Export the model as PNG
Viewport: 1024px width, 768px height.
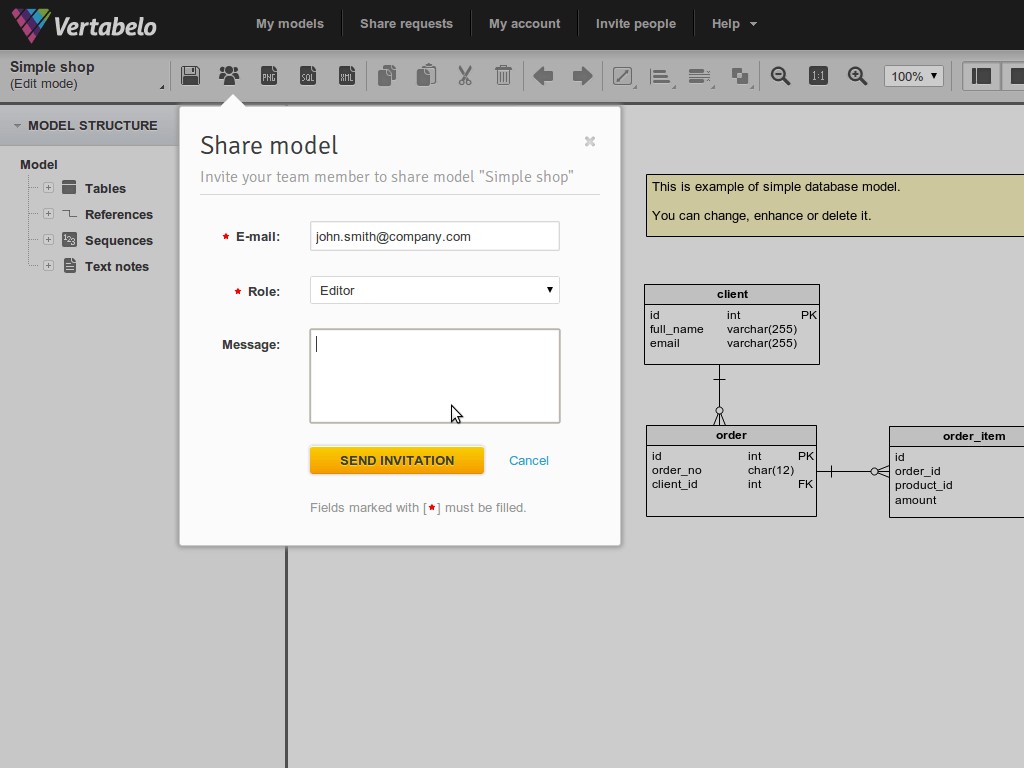[x=268, y=76]
